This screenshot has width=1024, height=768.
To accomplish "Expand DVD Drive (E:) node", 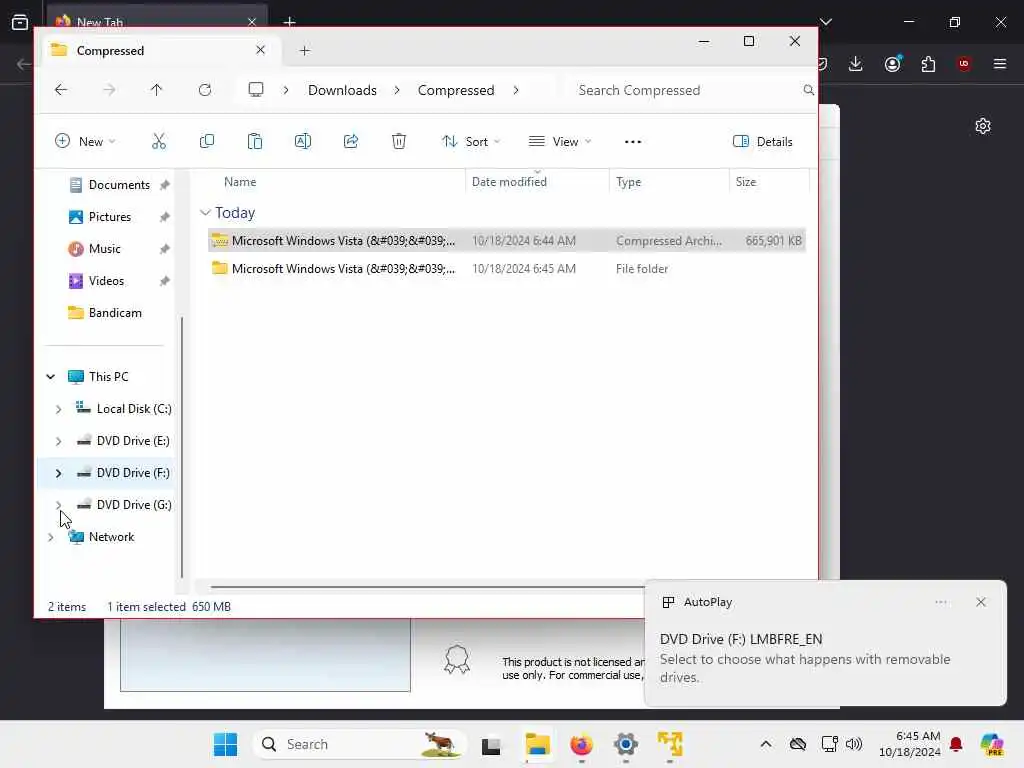I will (58, 441).
